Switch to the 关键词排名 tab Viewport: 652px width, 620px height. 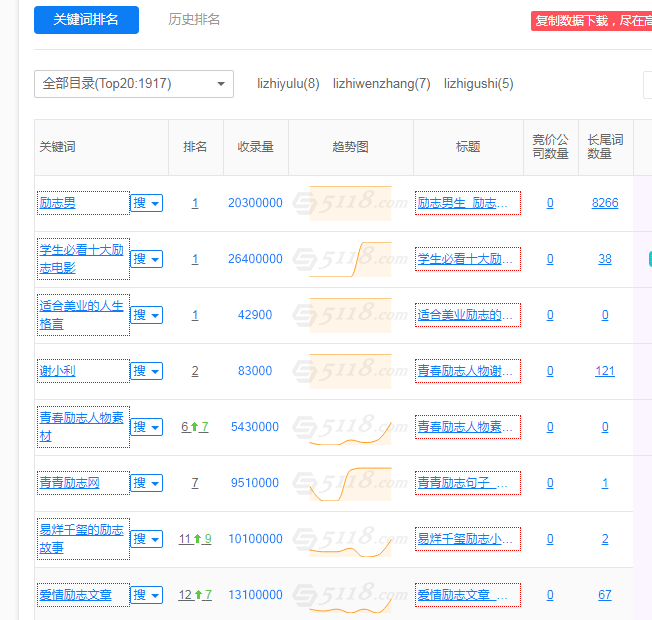coord(86,20)
